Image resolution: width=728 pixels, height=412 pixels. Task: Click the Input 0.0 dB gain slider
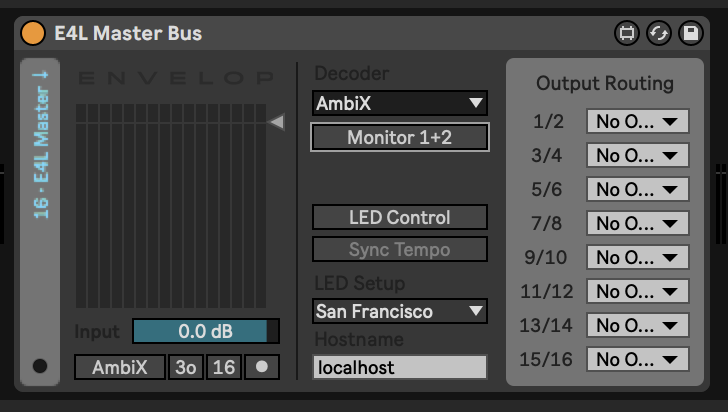coord(206,331)
